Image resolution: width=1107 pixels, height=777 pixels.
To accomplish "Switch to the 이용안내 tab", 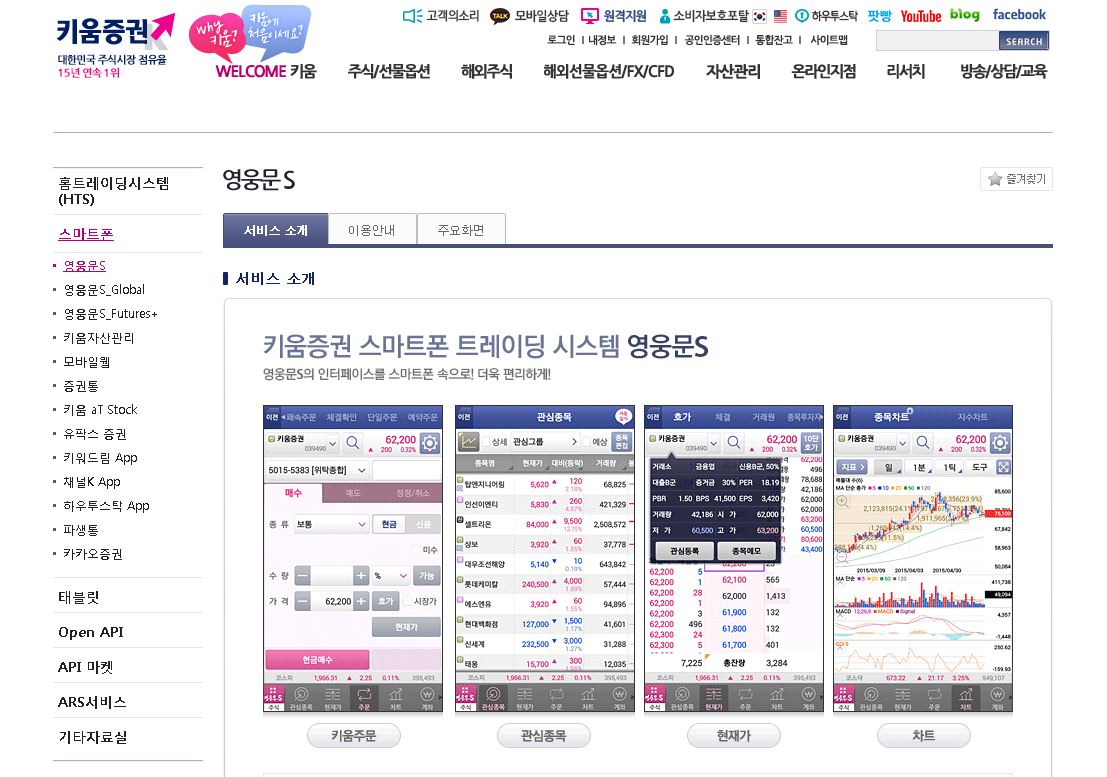I will click(372, 230).
